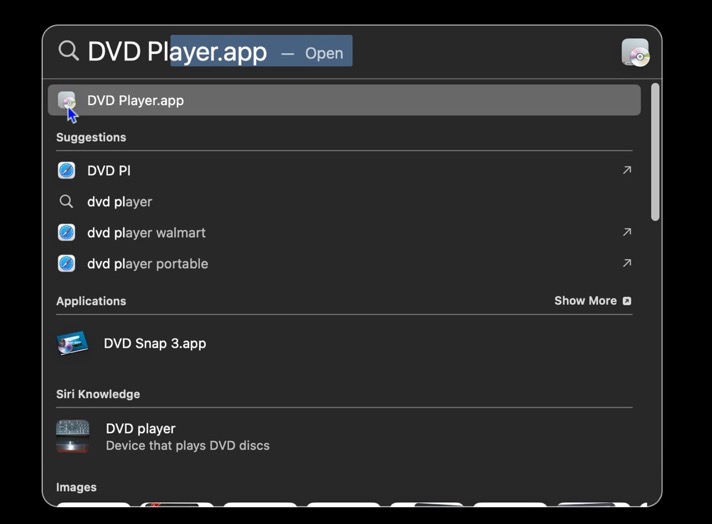
Task: Click the results list vertical scrollbar
Action: pyautogui.click(x=655, y=152)
